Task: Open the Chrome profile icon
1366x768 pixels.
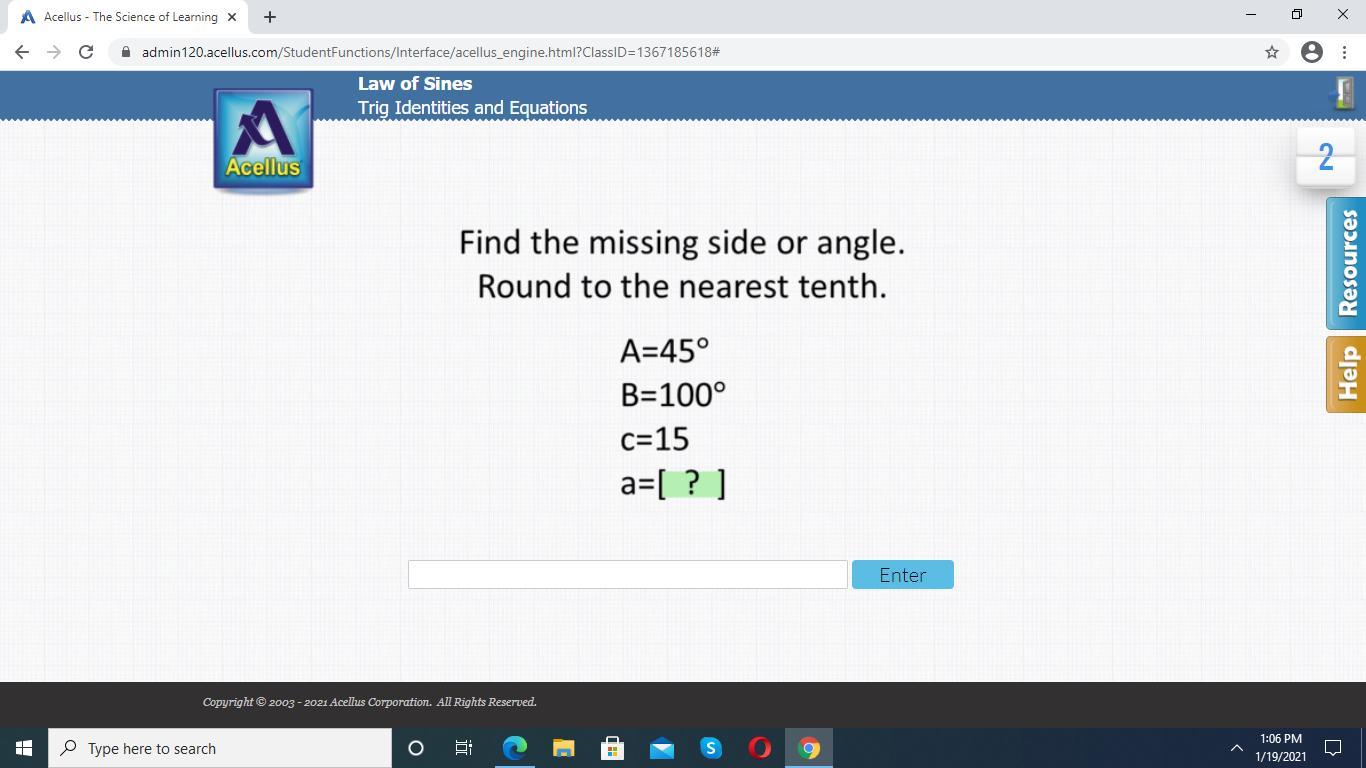Action: coord(1312,52)
